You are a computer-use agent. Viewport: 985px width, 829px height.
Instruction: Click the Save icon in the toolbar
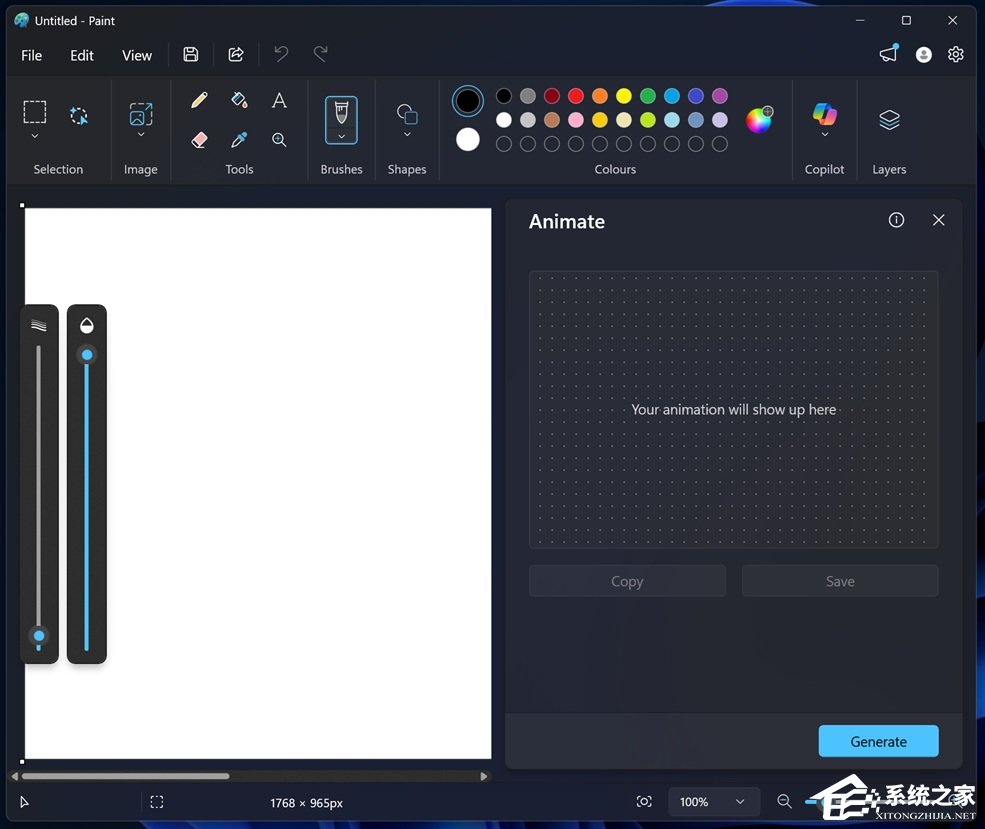(190, 54)
